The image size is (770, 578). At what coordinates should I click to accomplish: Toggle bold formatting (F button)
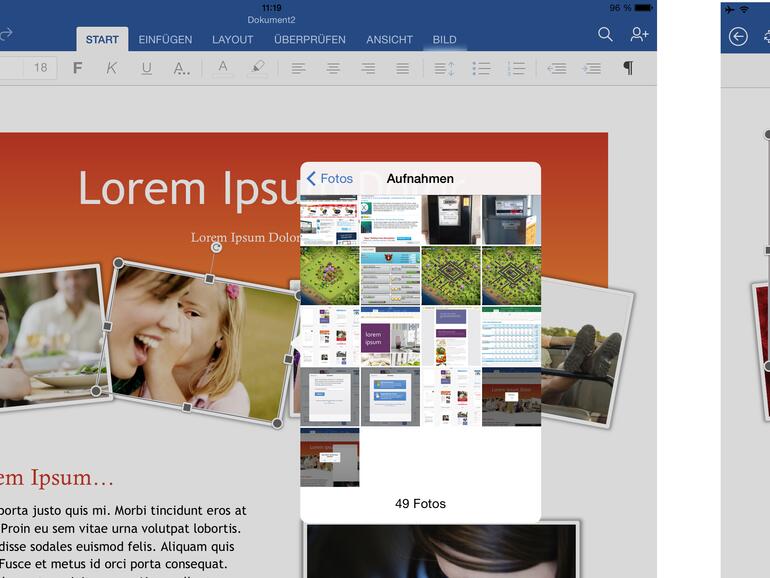pyautogui.click(x=78, y=68)
